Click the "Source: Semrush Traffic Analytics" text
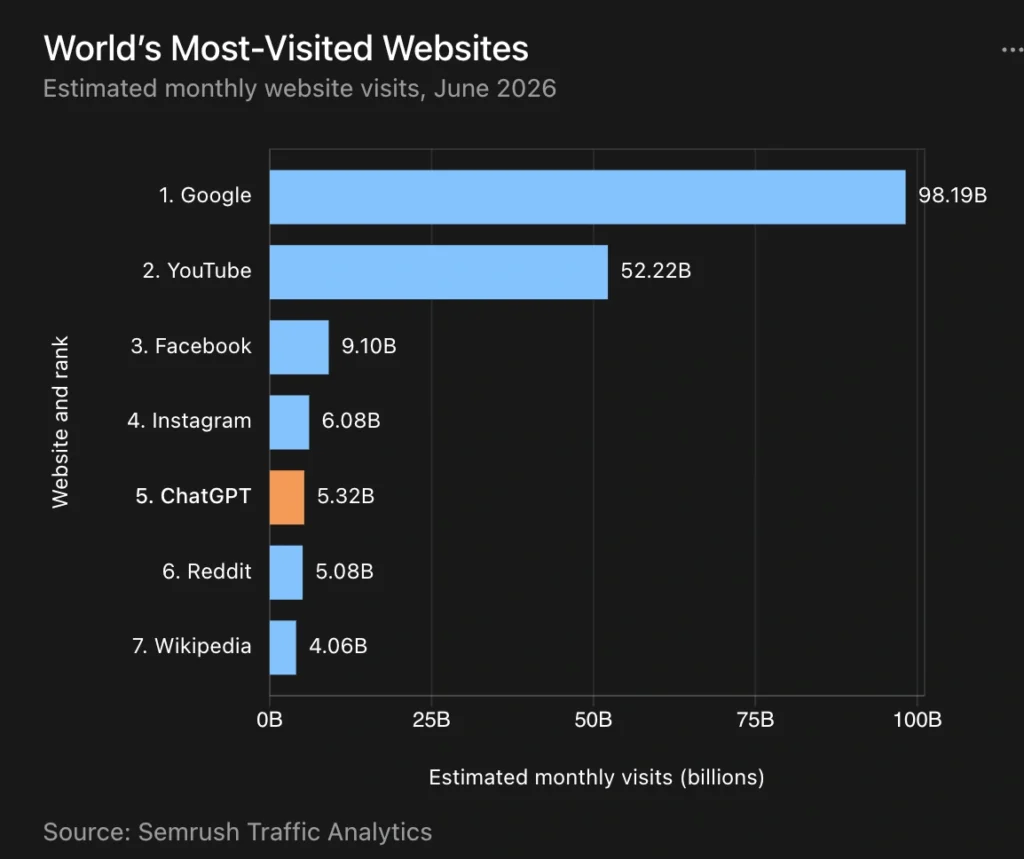The height and width of the screenshot is (859, 1024). point(238,832)
